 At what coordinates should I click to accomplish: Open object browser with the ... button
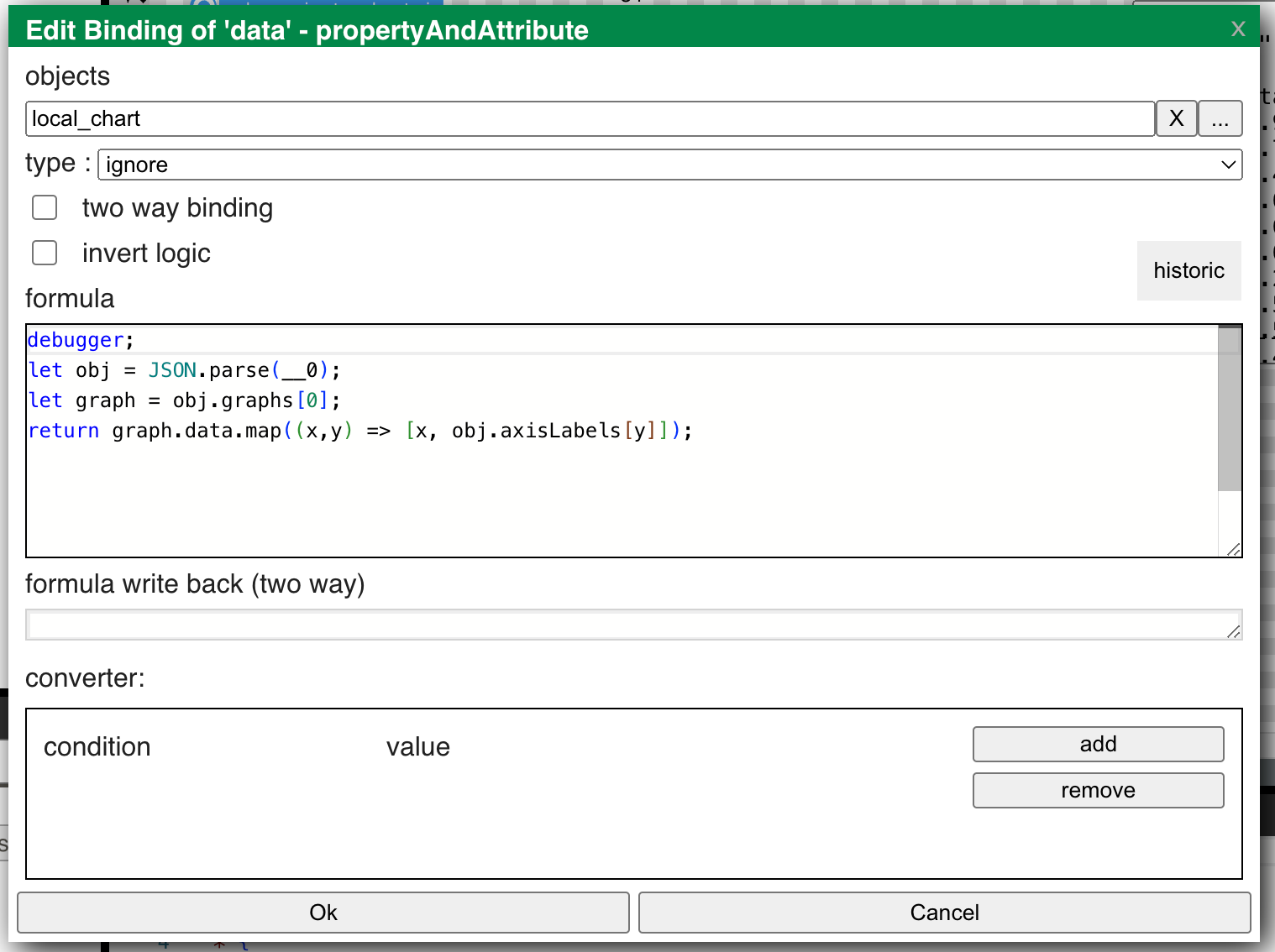click(1220, 118)
